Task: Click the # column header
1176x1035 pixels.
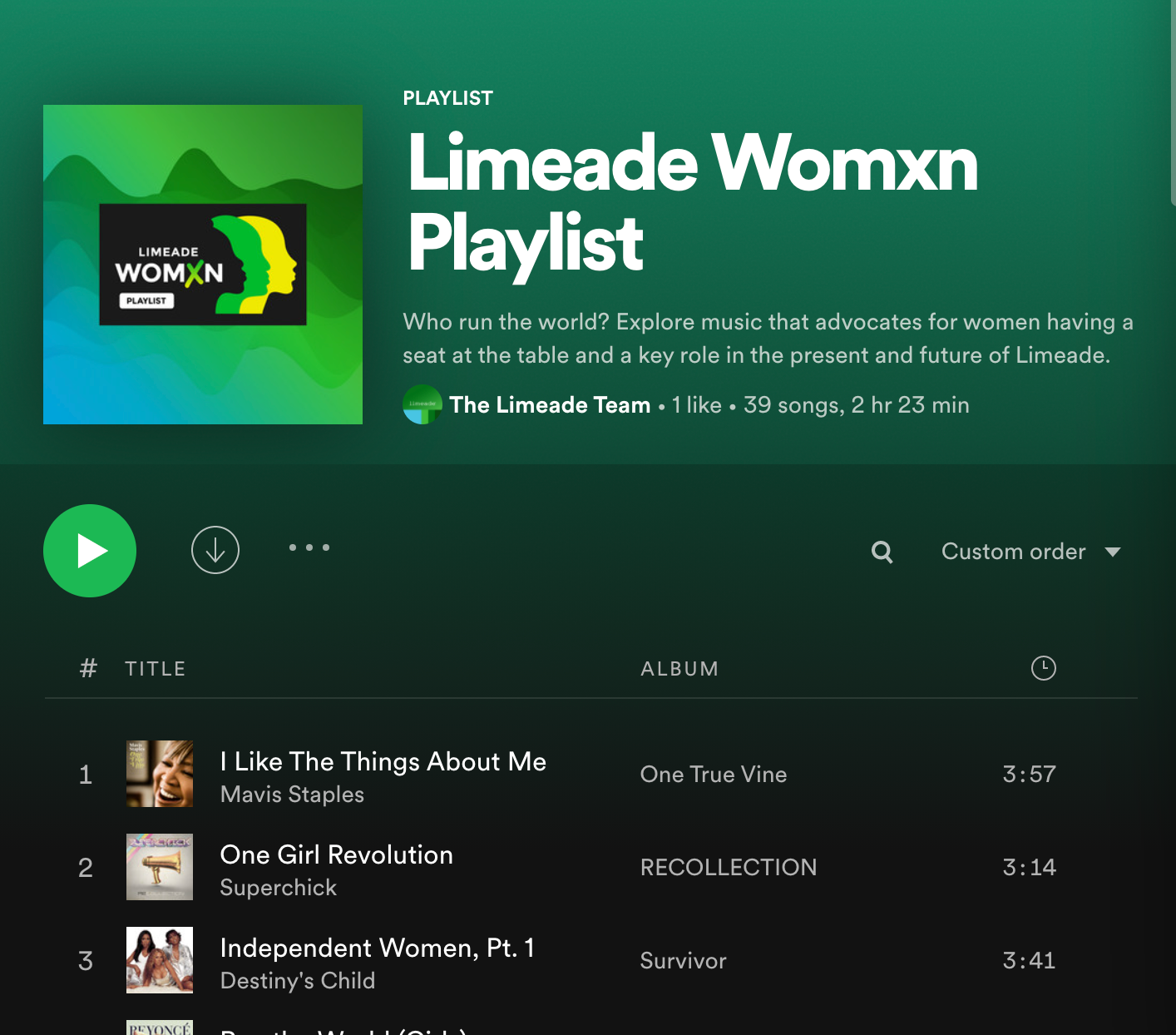Action: click(88, 669)
